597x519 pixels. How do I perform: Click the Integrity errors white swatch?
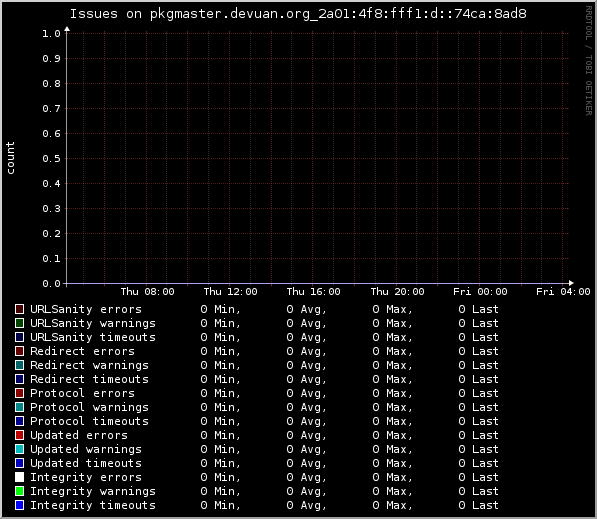click(19, 477)
